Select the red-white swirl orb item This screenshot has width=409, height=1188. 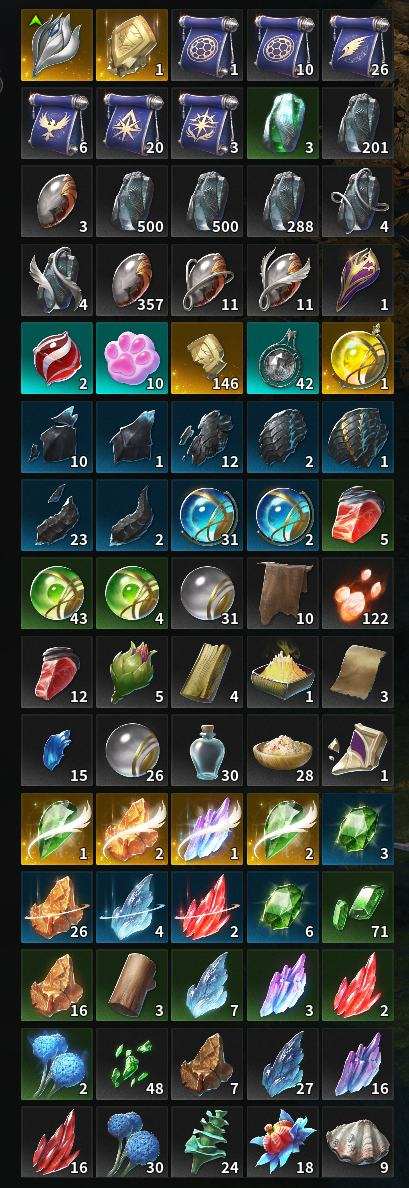tap(57, 358)
